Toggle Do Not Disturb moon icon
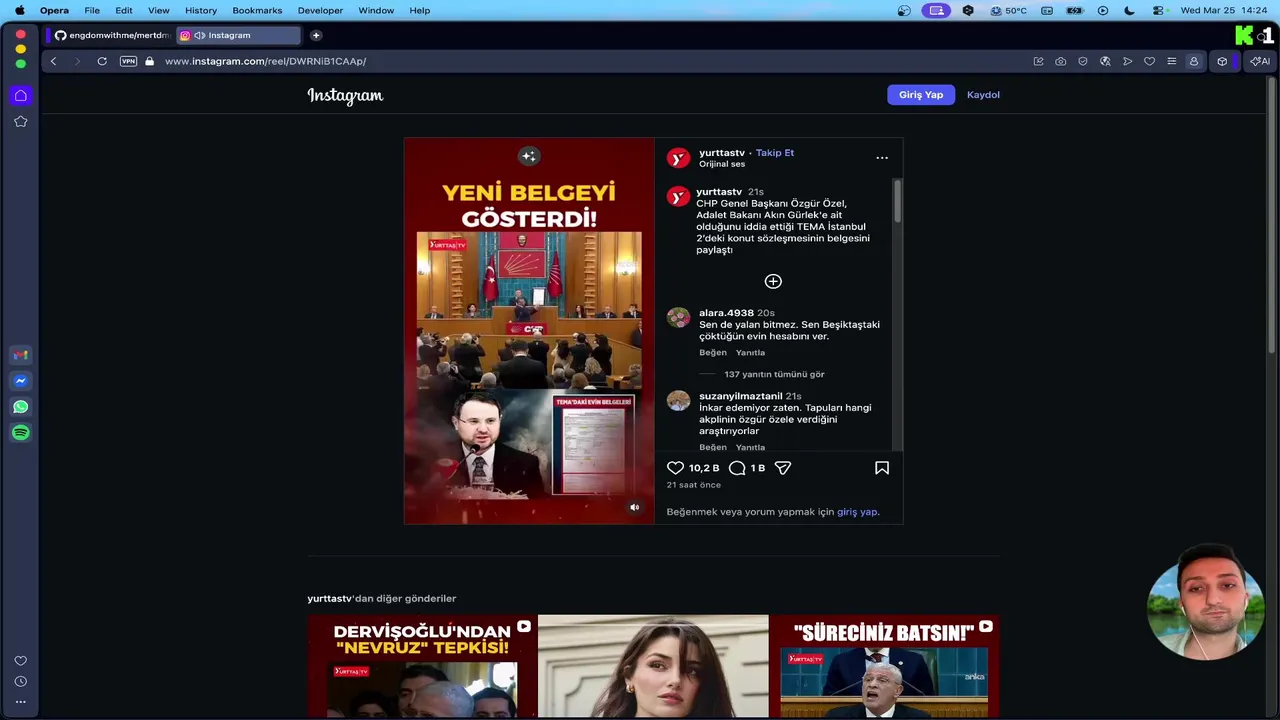 pyautogui.click(x=1130, y=10)
